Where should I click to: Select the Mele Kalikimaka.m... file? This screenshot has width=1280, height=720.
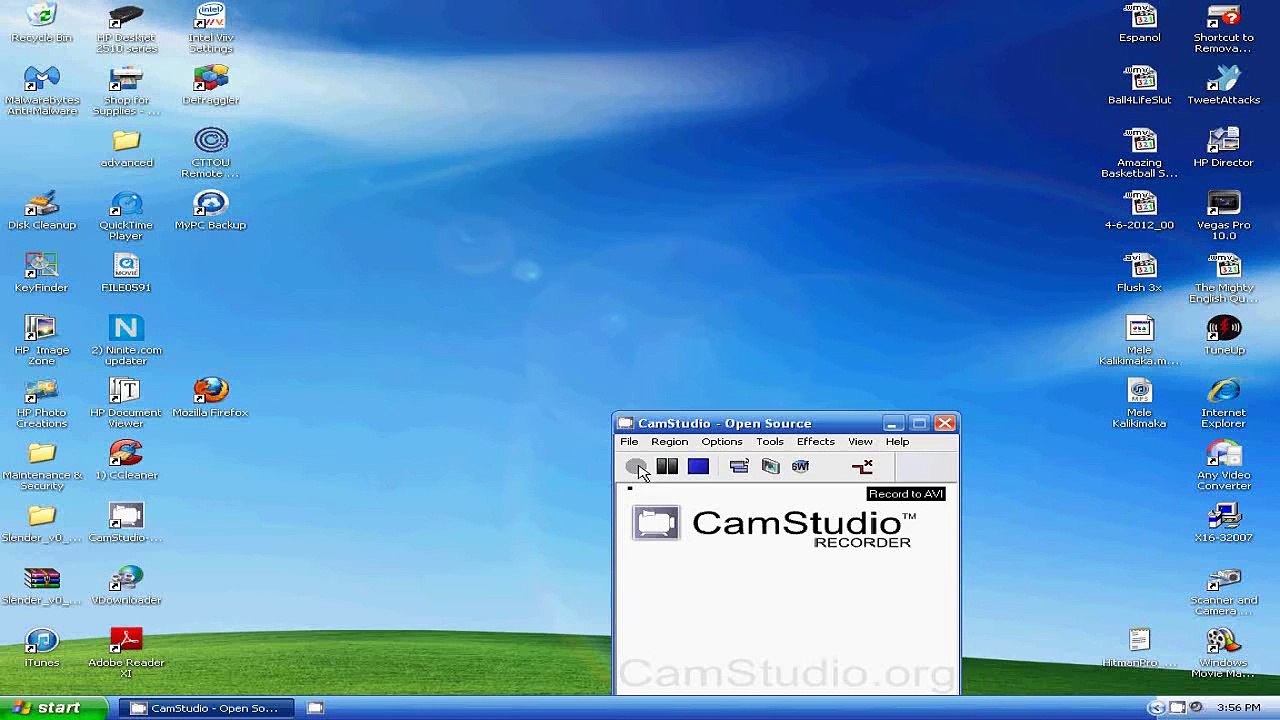pos(1140,341)
